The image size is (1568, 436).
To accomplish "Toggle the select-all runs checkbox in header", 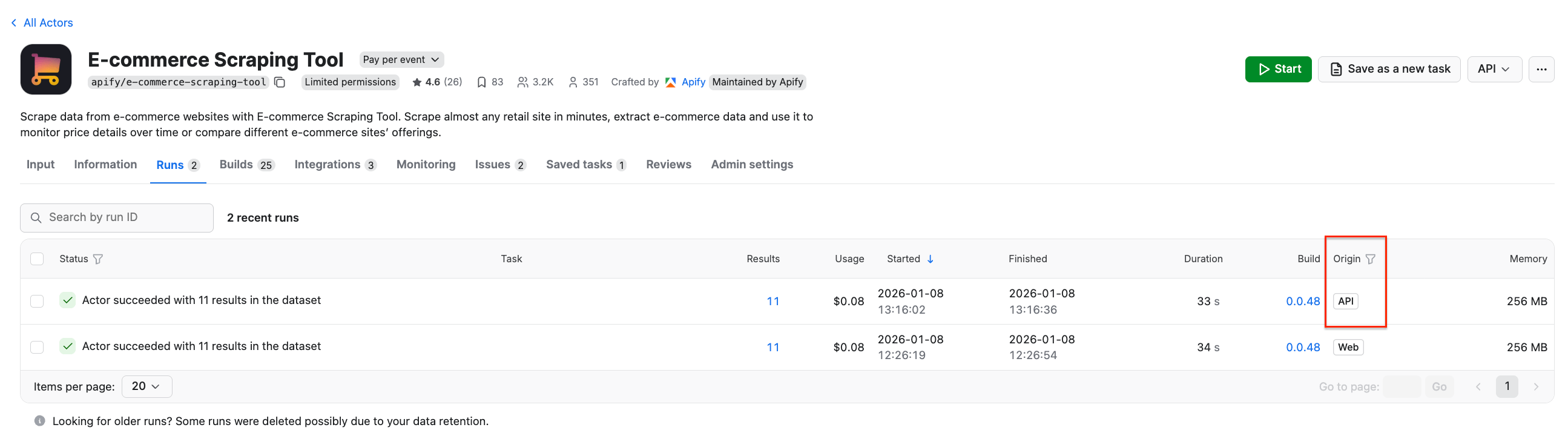I will [x=37, y=259].
